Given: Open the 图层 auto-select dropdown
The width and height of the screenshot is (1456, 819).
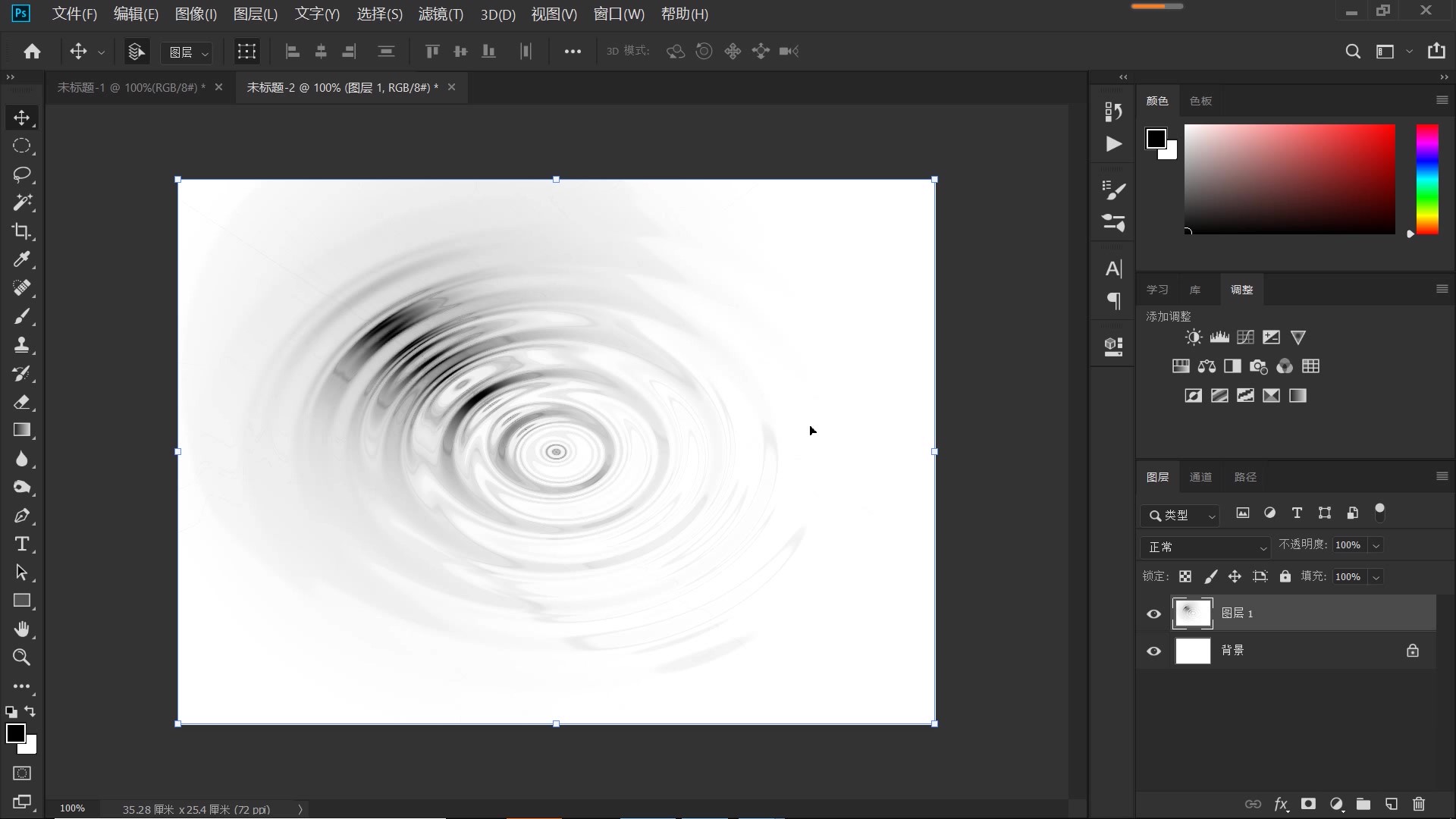Looking at the screenshot, I should (187, 52).
